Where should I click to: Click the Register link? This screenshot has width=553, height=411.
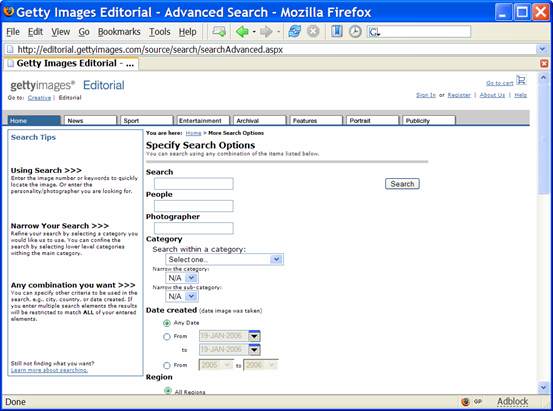tap(459, 95)
